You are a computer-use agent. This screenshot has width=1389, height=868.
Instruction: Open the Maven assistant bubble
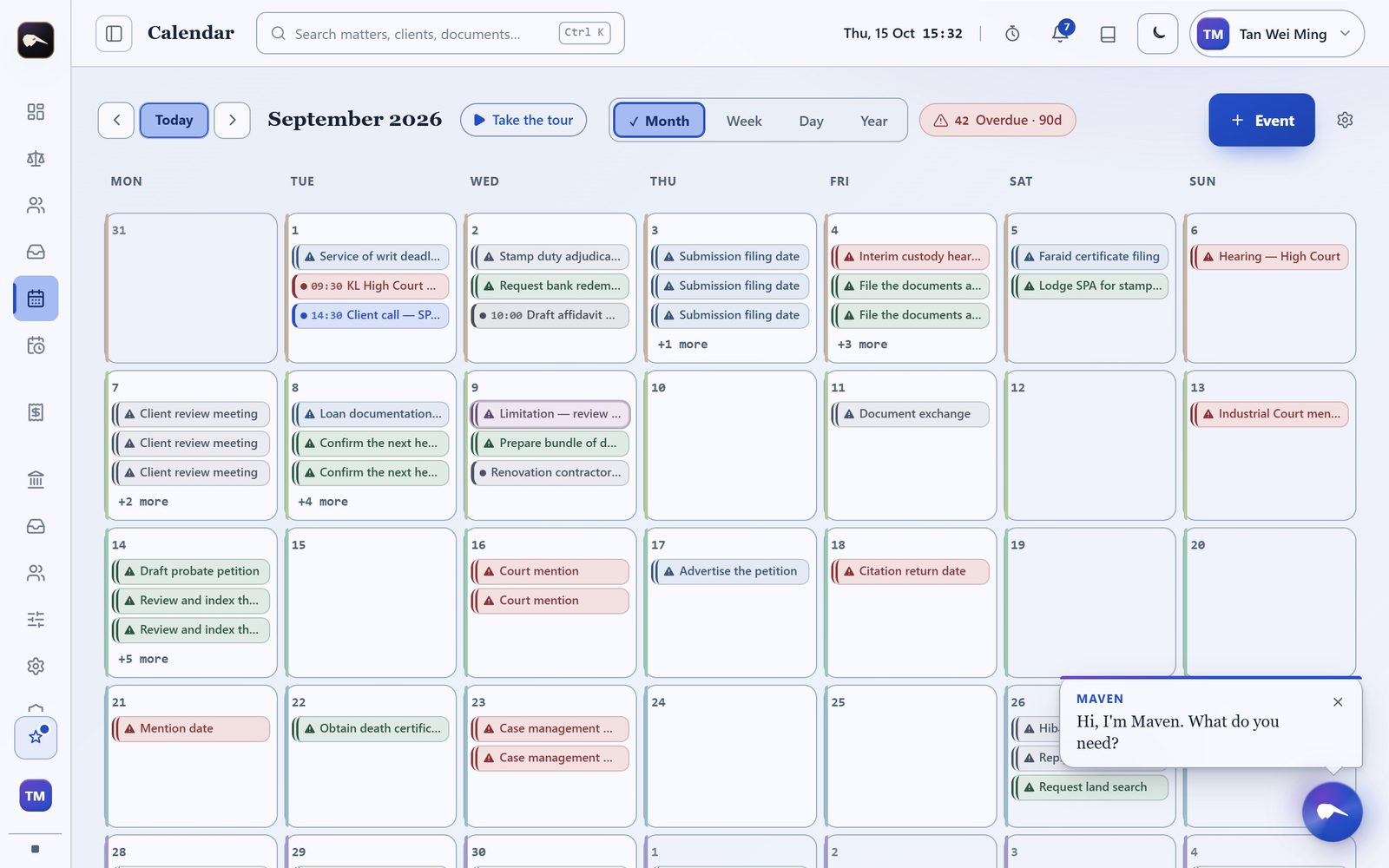1332,812
